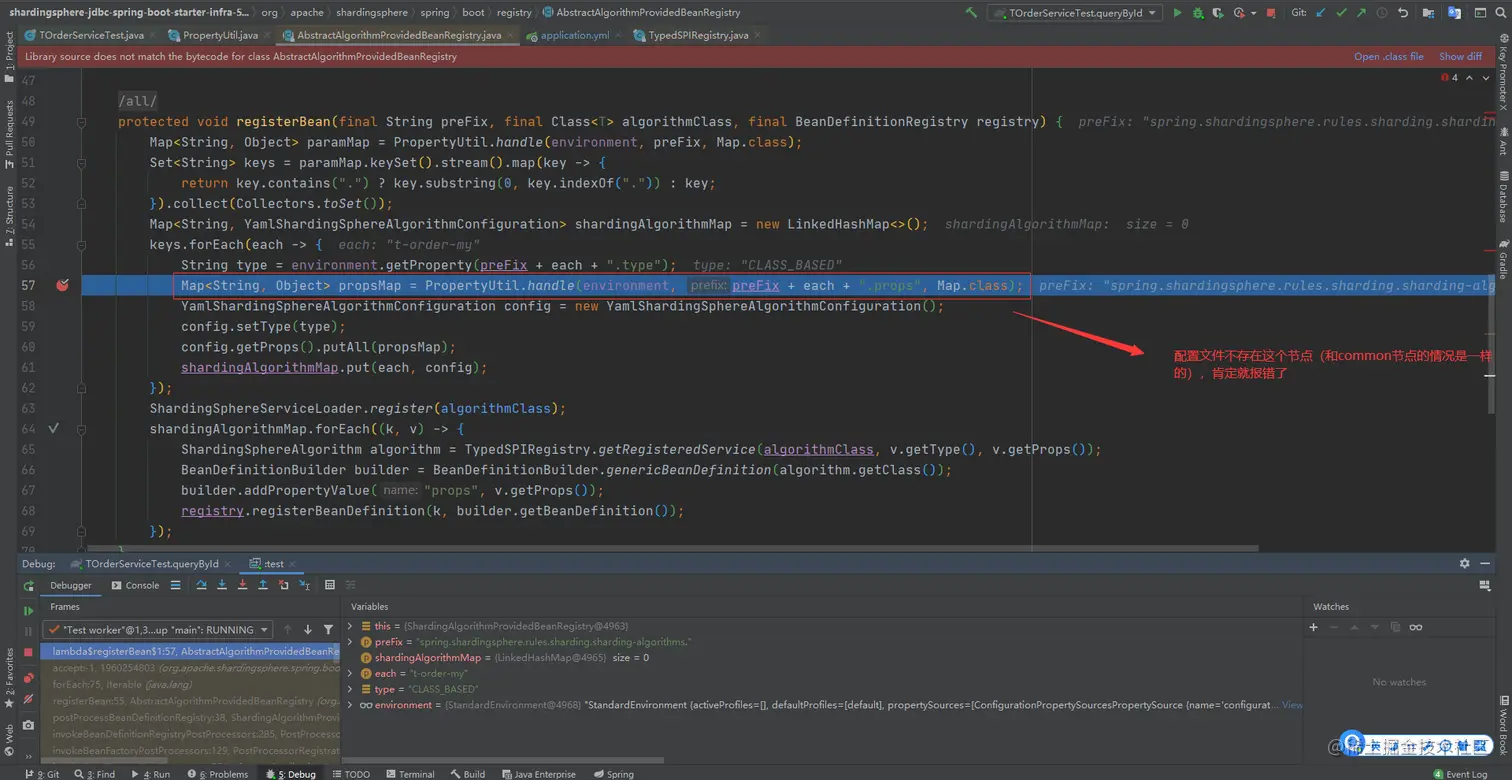The height and width of the screenshot is (780, 1512).
Task: Toggle showing watches in variables tab (glasses icon)
Action: (x=1416, y=627)
